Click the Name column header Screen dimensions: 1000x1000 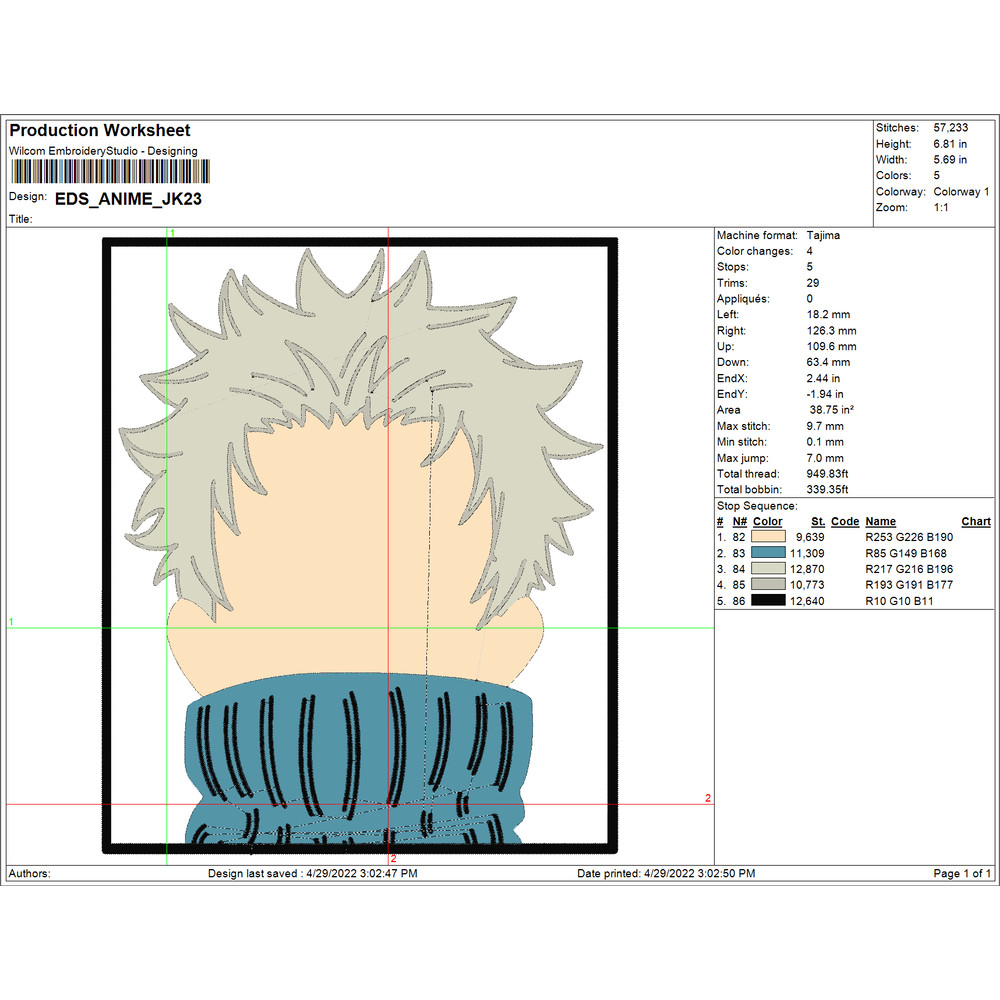(x=880, y=521)
